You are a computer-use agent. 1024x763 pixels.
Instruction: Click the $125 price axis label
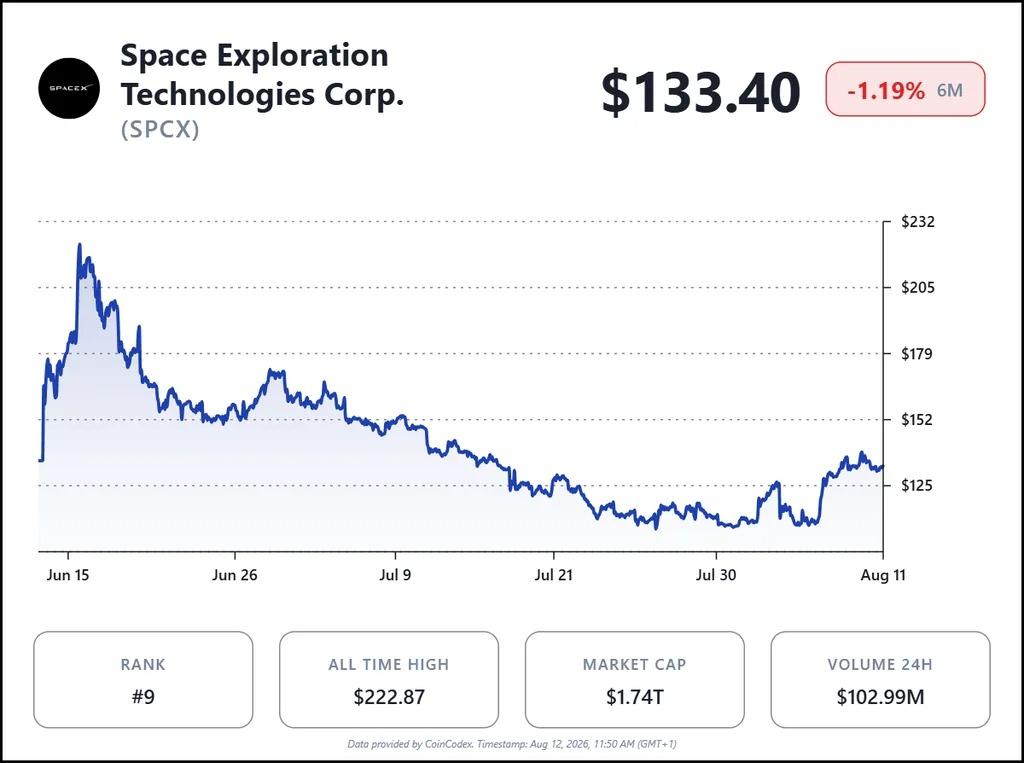click(918, 485)
